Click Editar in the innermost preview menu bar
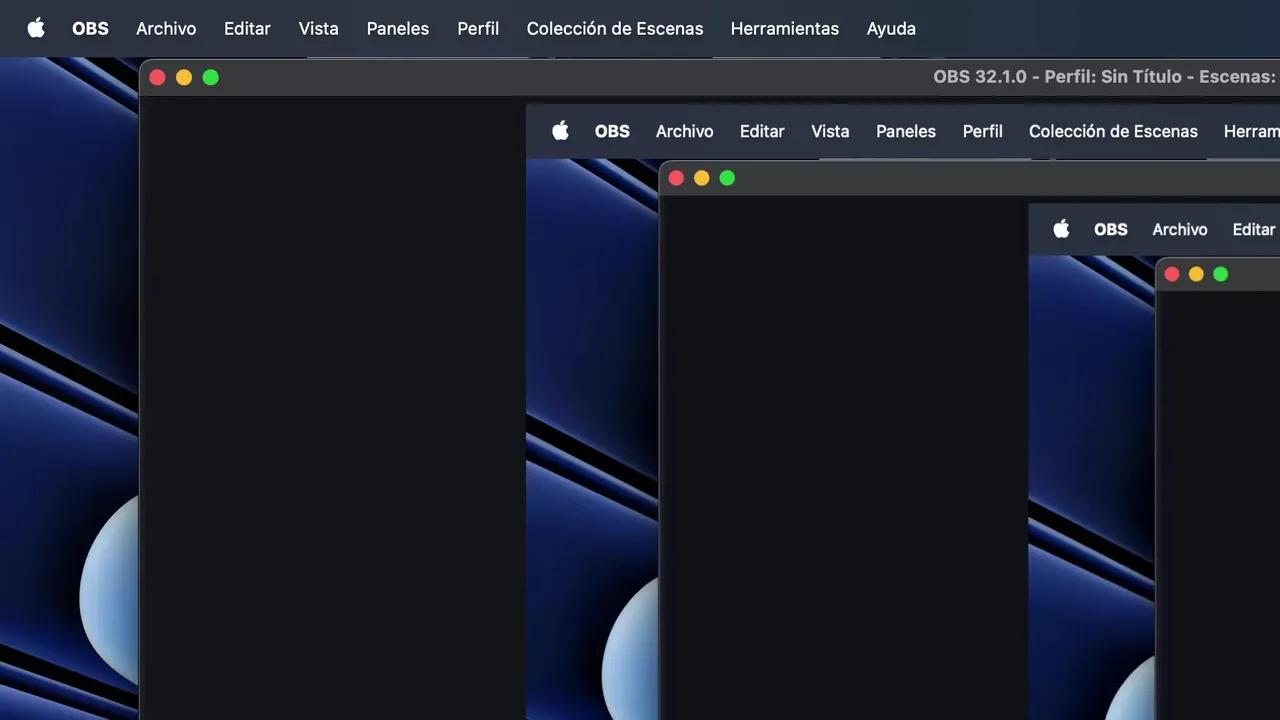This screenshot has height=720, width=1280. 1254,229
